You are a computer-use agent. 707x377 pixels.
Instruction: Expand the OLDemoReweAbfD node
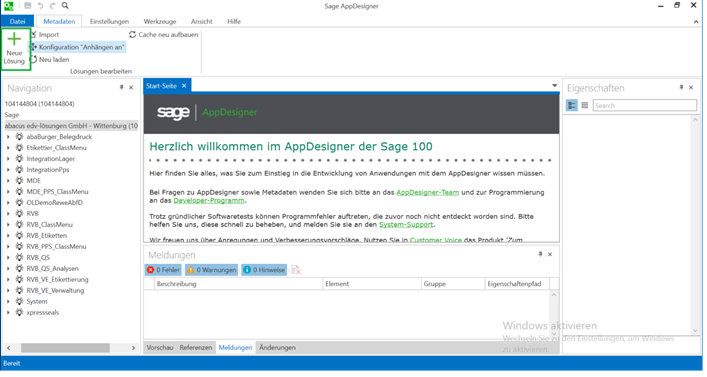click(8, 203)
